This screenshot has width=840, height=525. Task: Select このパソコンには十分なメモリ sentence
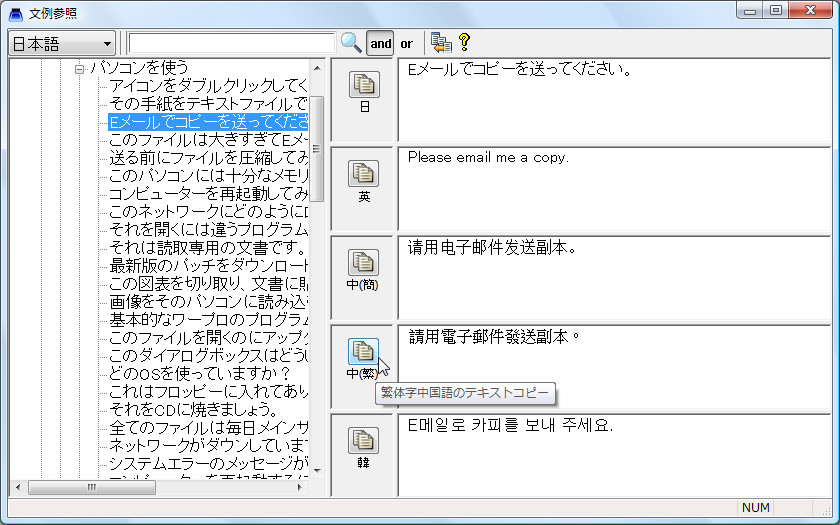(x=208, y=176)
